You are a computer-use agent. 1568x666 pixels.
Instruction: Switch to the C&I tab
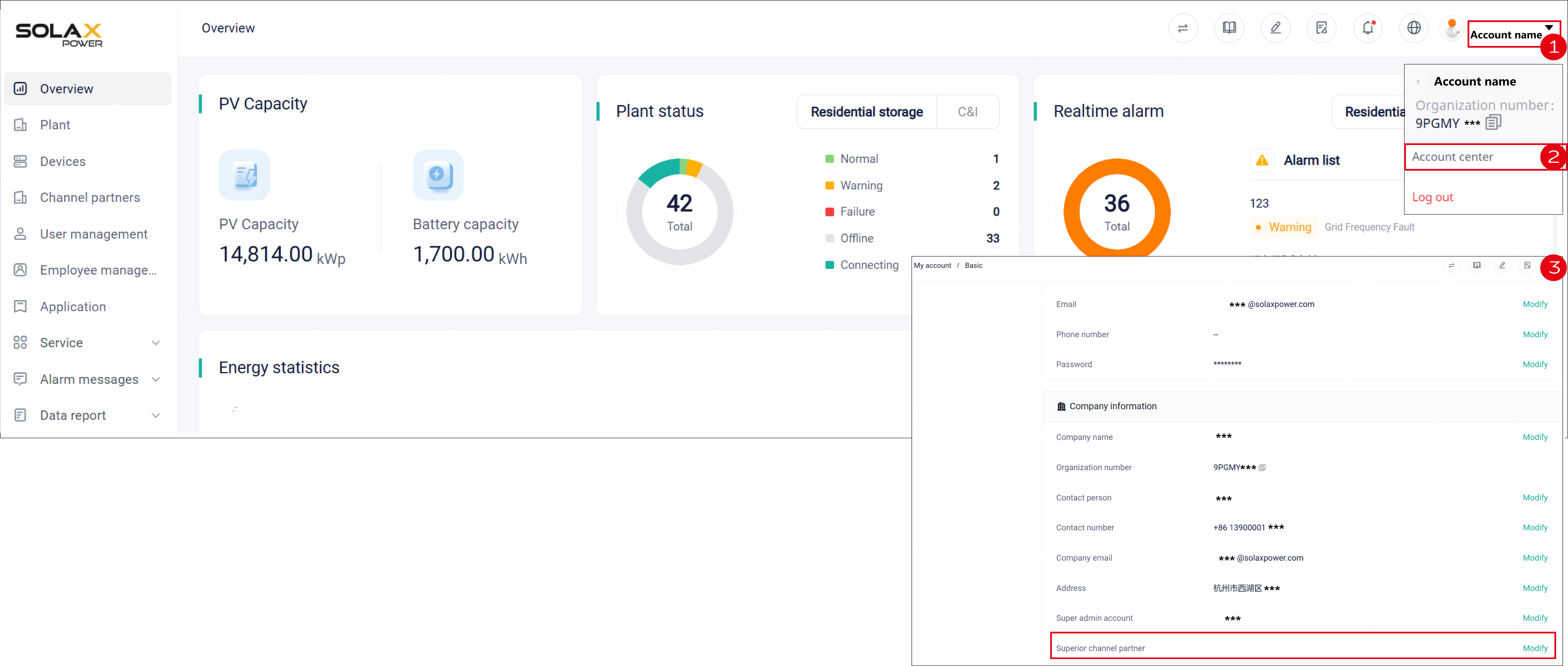968,112
